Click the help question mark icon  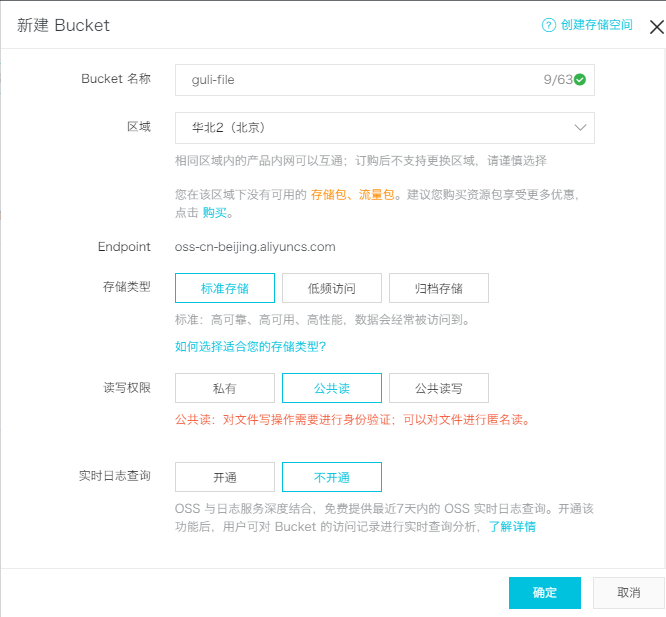pyautogui.click(x=548, y=25)
